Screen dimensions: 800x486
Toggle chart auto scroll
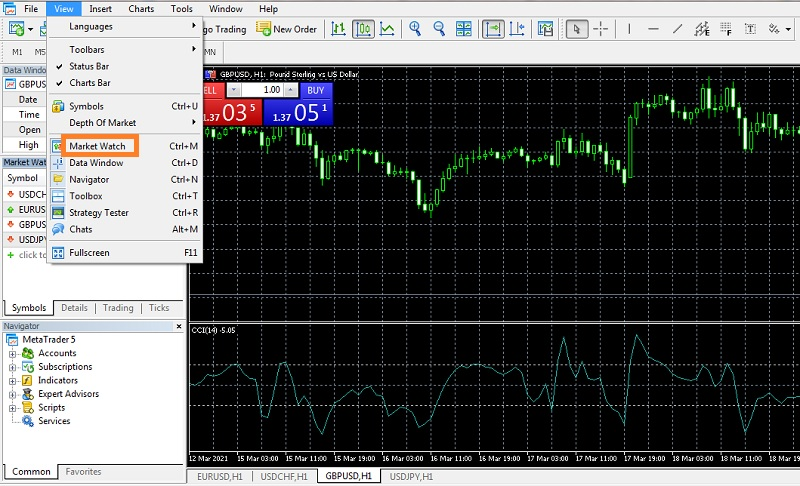point(493,29)
